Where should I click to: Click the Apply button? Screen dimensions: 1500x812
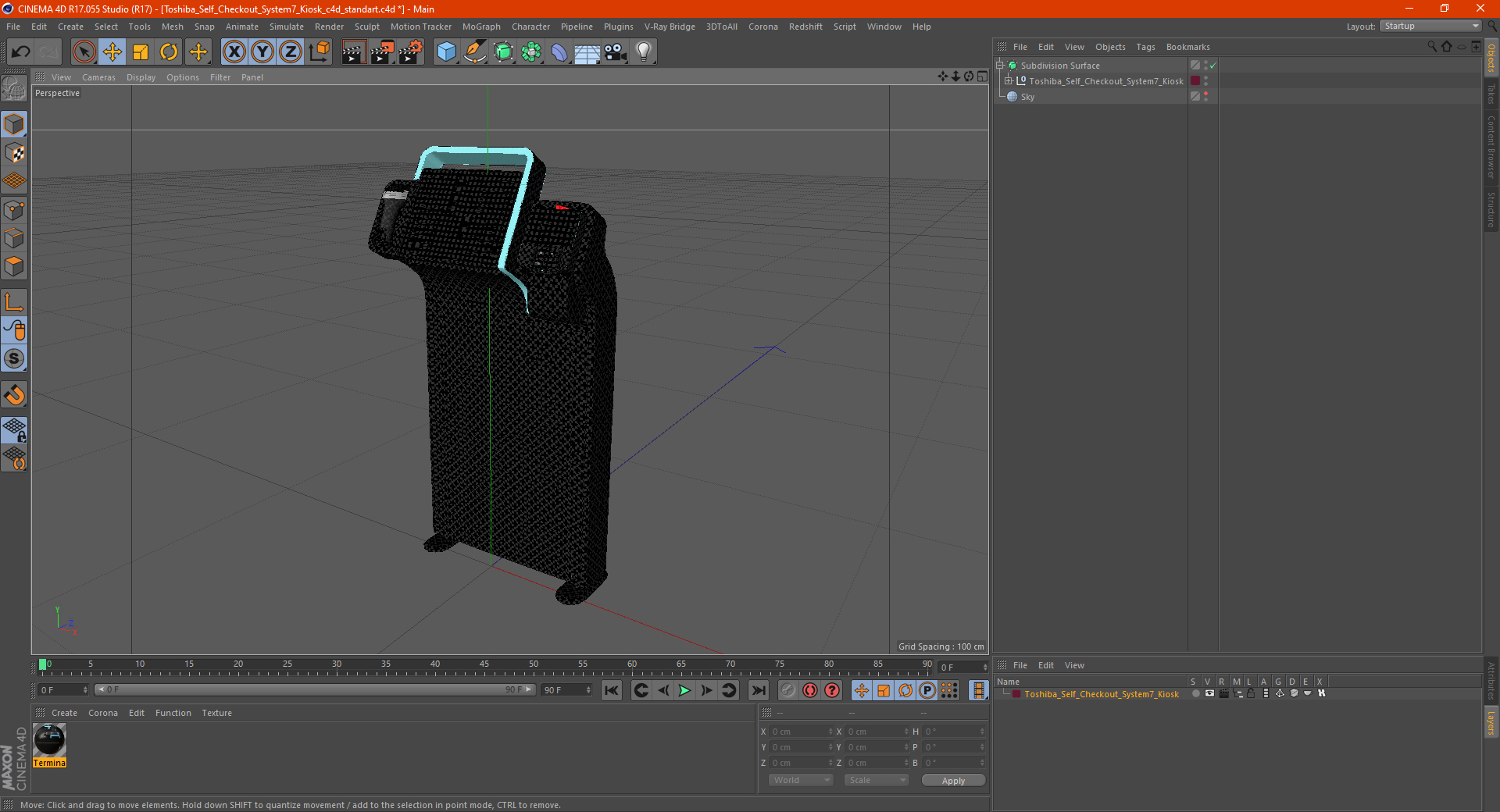(x=952, y=780)
